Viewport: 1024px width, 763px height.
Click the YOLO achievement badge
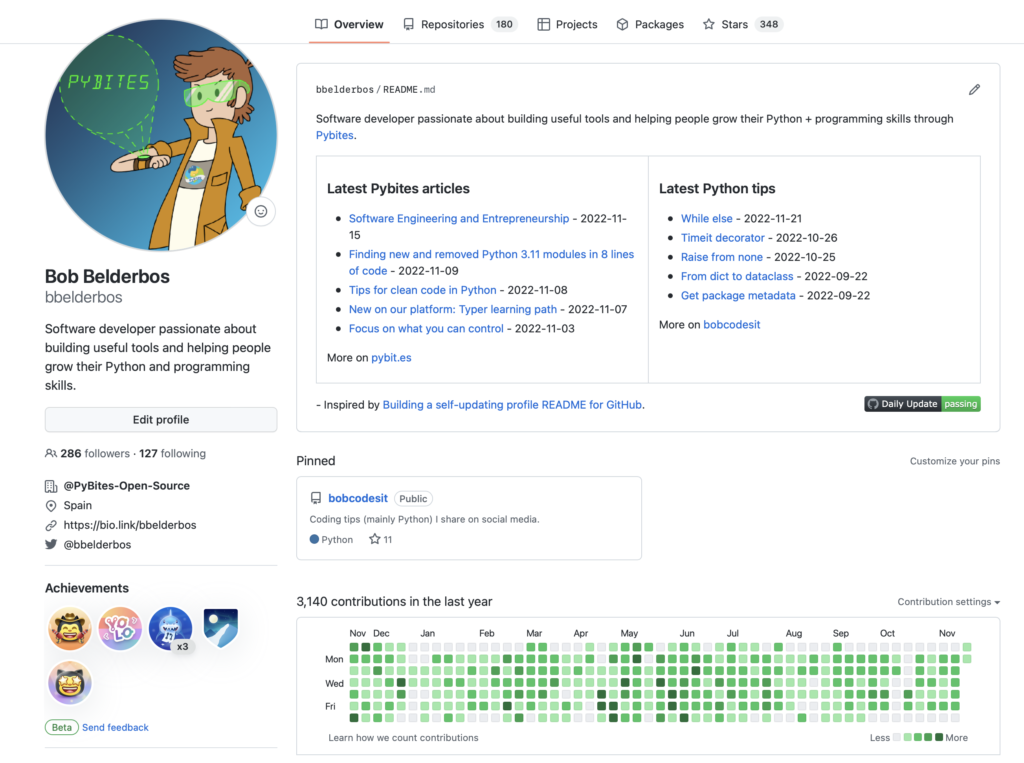pos(120,629)
